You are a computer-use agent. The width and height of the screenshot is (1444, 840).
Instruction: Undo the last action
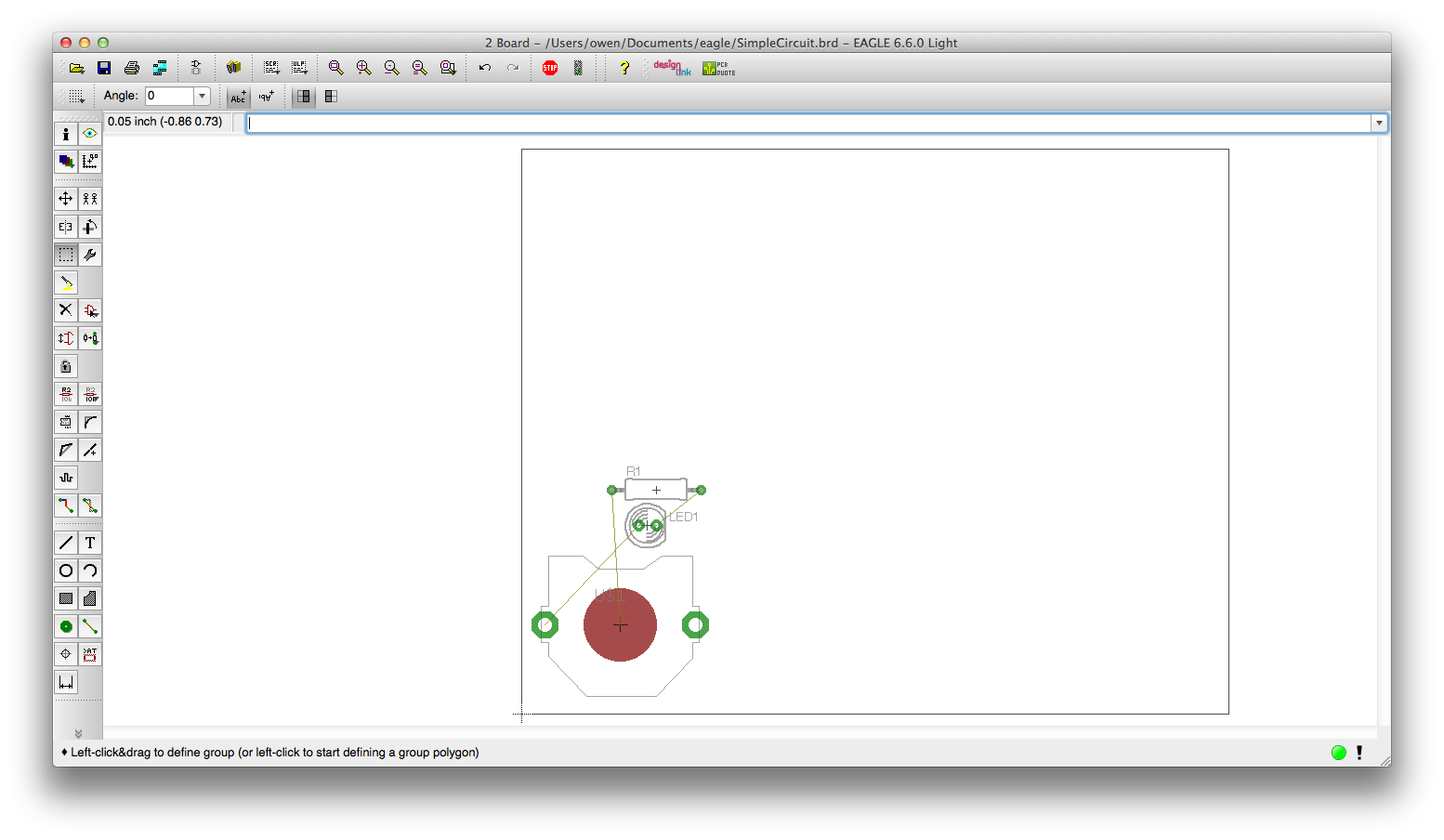[x=485, y=68]
